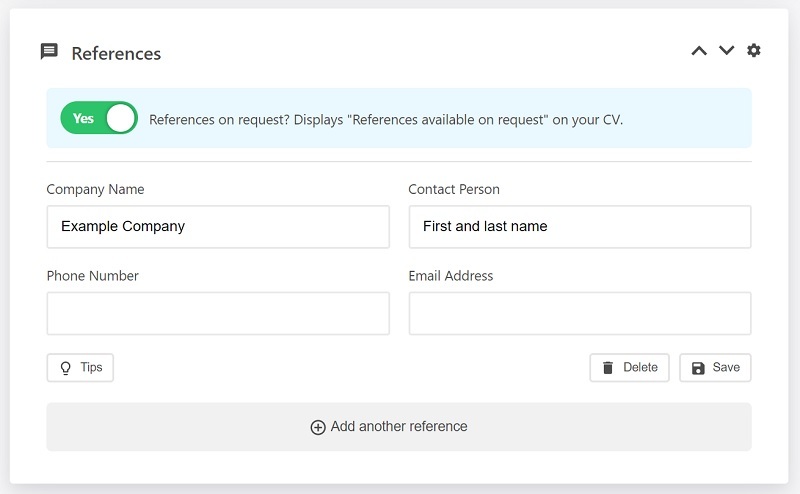Click the lightbulb Tips button
The height and width of the screenshot is (494, 800).
pyautogui.click(x=80, y=367)
